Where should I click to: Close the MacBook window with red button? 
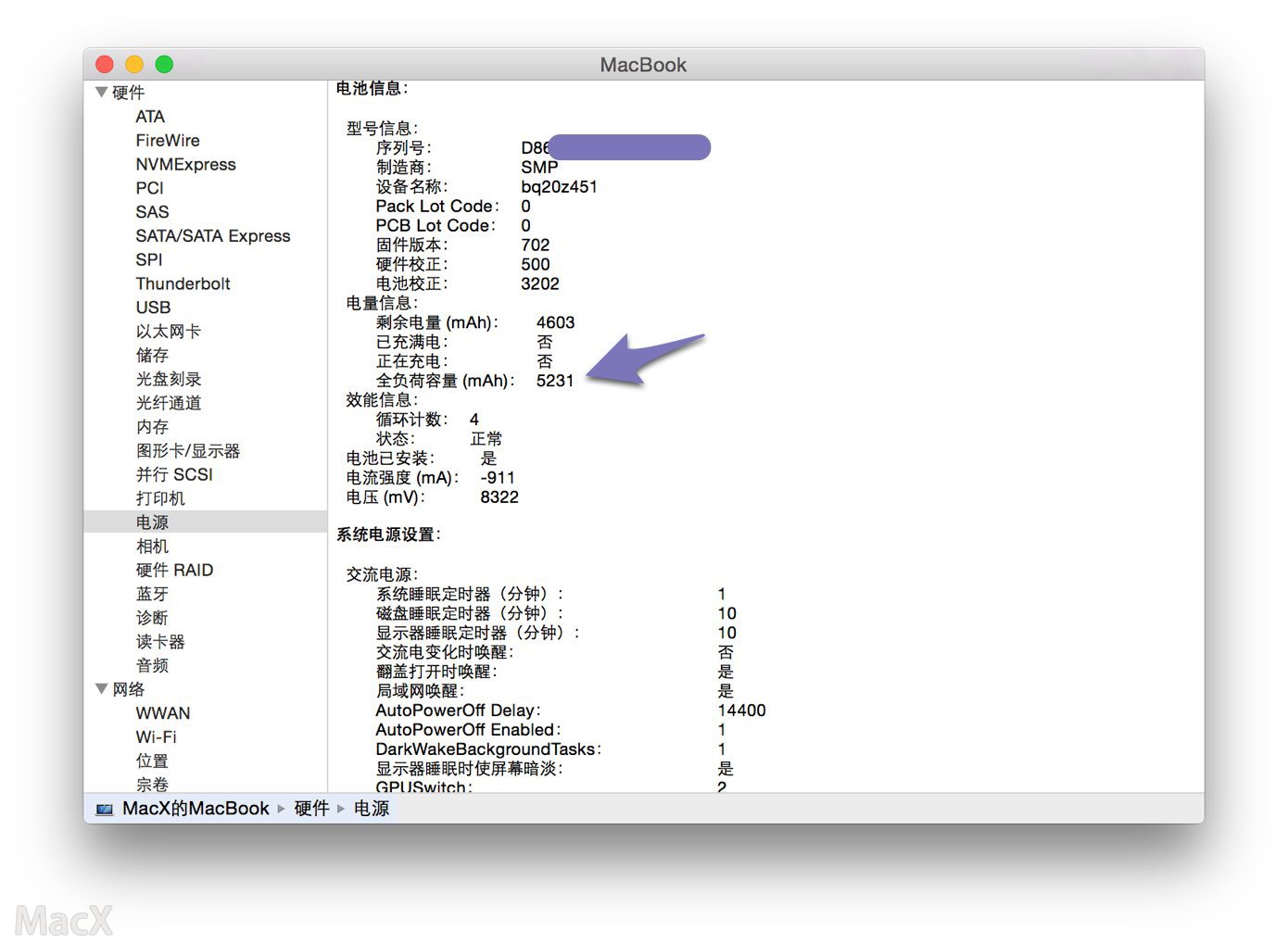pos(105,64)
